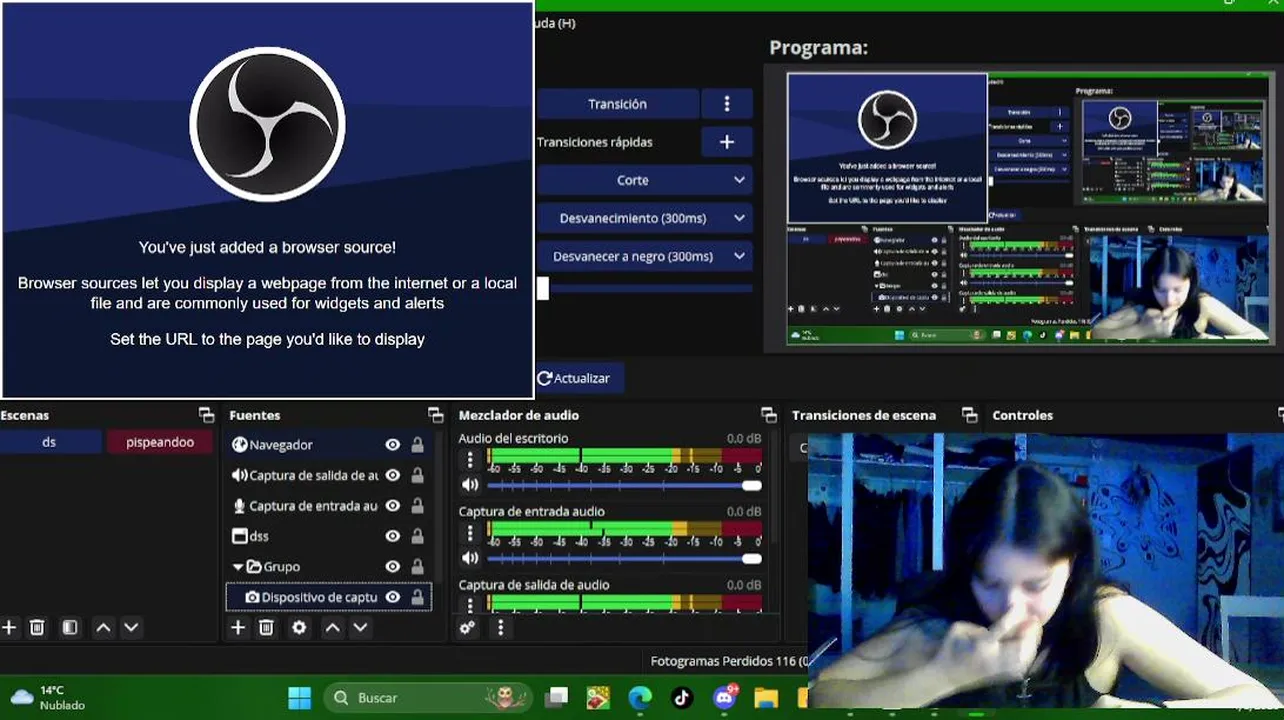
Task: Lock the dss source
Action: pyautogui.click(x=418, y=536)
